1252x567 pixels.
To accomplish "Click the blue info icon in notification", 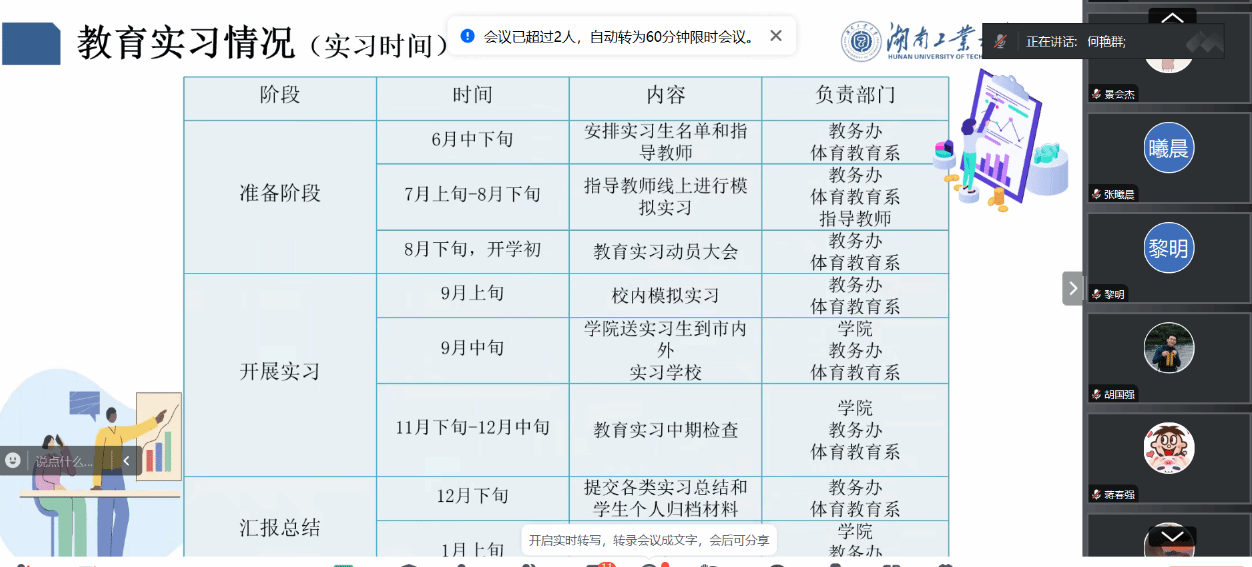I will (x=467, y=36).
